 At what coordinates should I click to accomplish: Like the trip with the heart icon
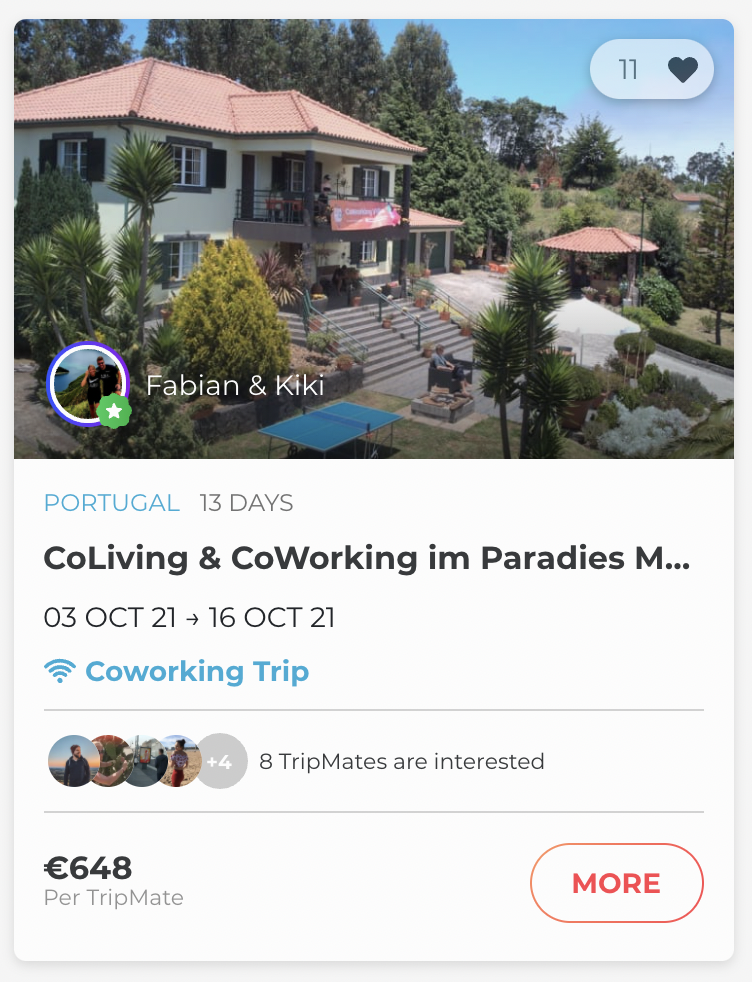click(x=682, y=70)
